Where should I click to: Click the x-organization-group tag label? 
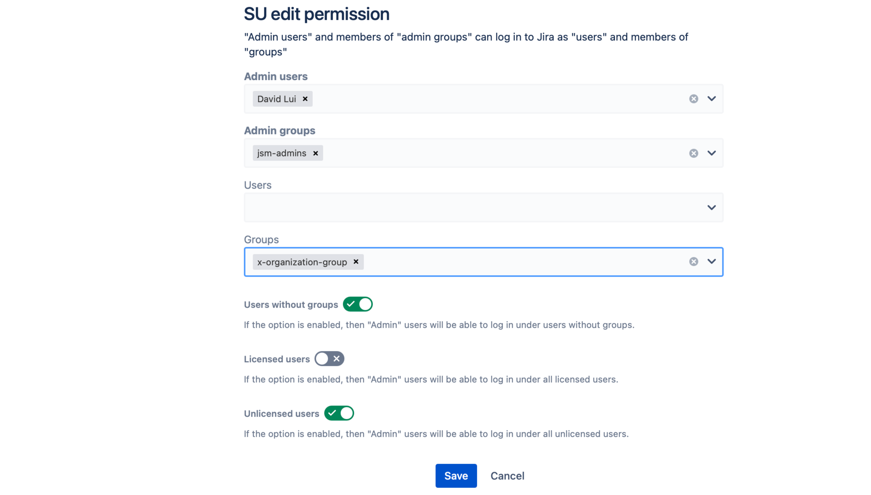coord(302,262)
